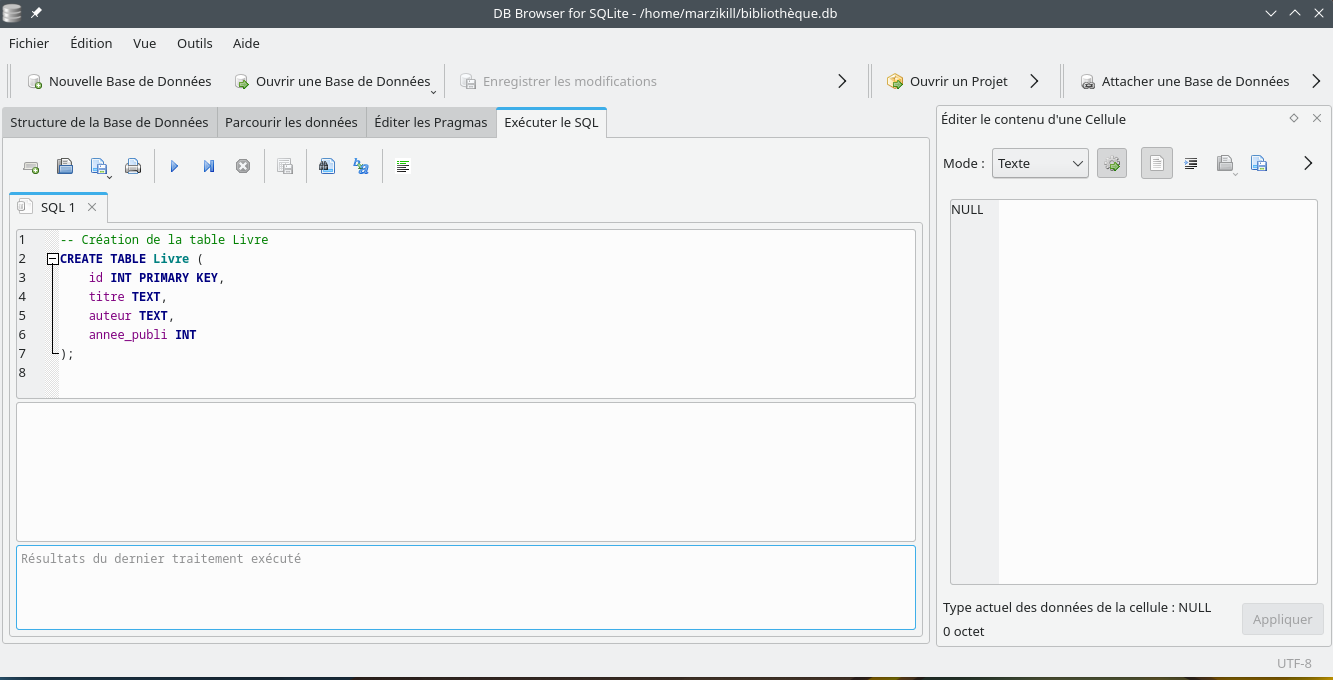Open the Mode combo box showing Texte
The image size is (1333, 680).
point(1040,163)
